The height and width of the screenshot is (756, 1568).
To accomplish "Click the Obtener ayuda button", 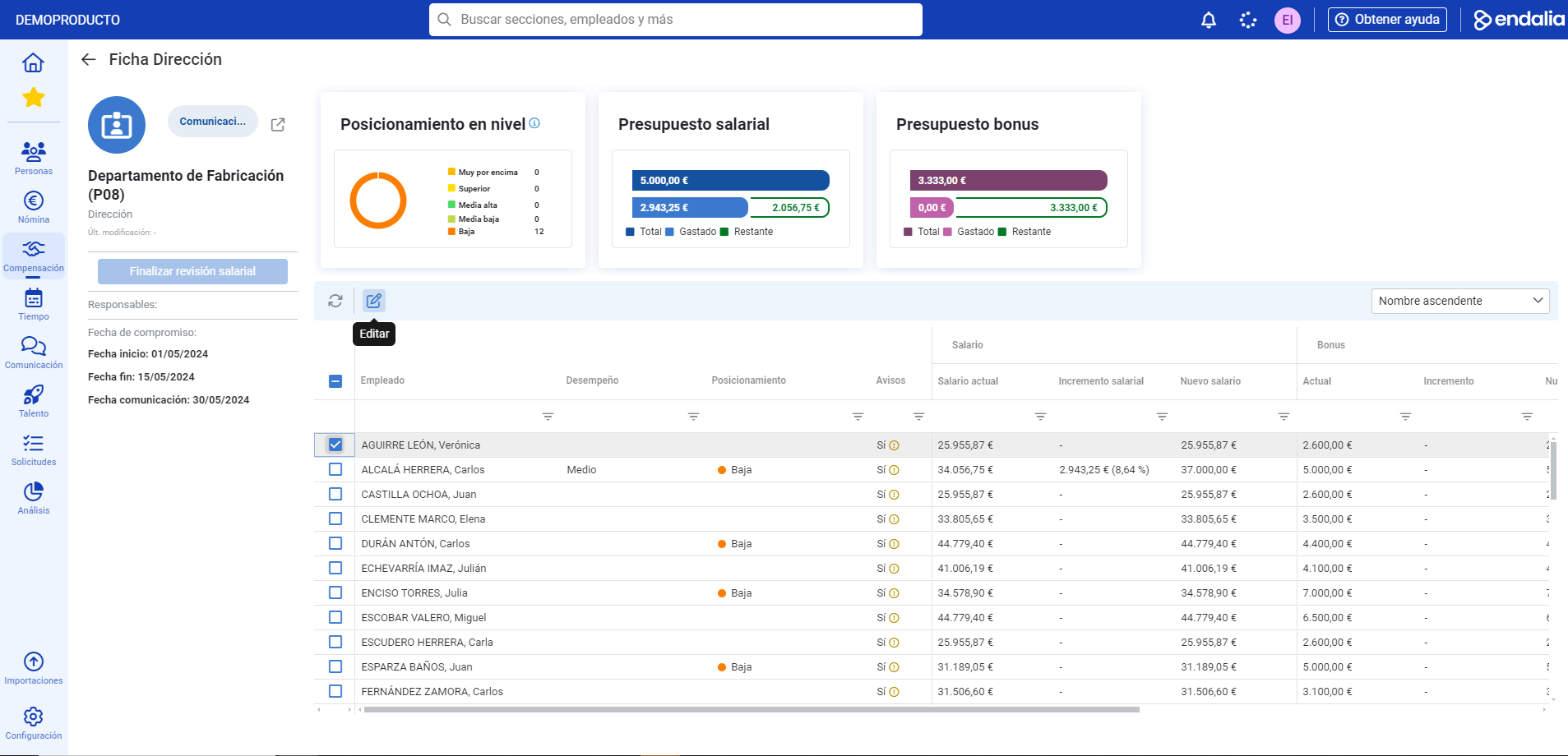I will pos(1387,20).
